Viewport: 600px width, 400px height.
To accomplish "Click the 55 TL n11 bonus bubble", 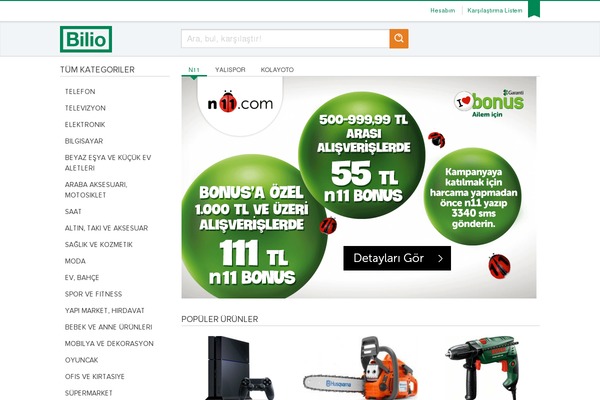I will (362, 155).
